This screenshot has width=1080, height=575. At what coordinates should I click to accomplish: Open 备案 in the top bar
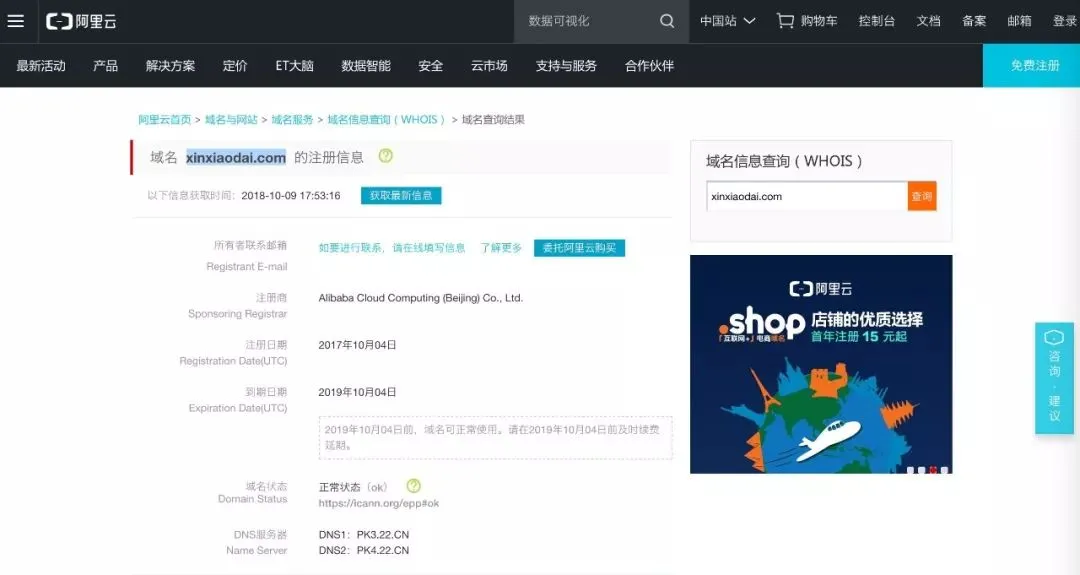tap(974, 21)
